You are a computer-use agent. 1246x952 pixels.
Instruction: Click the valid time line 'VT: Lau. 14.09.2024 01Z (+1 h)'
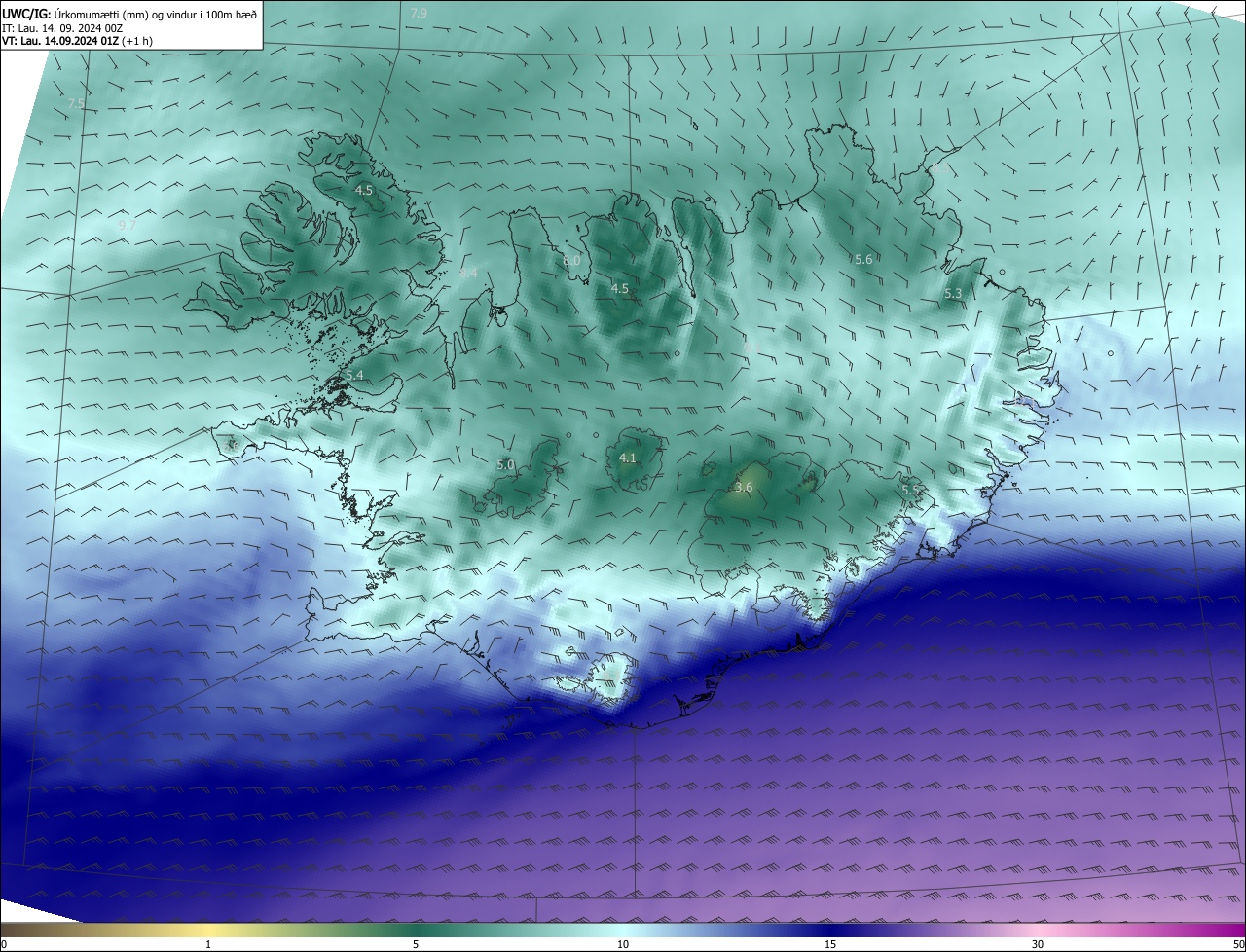[77, 41]
